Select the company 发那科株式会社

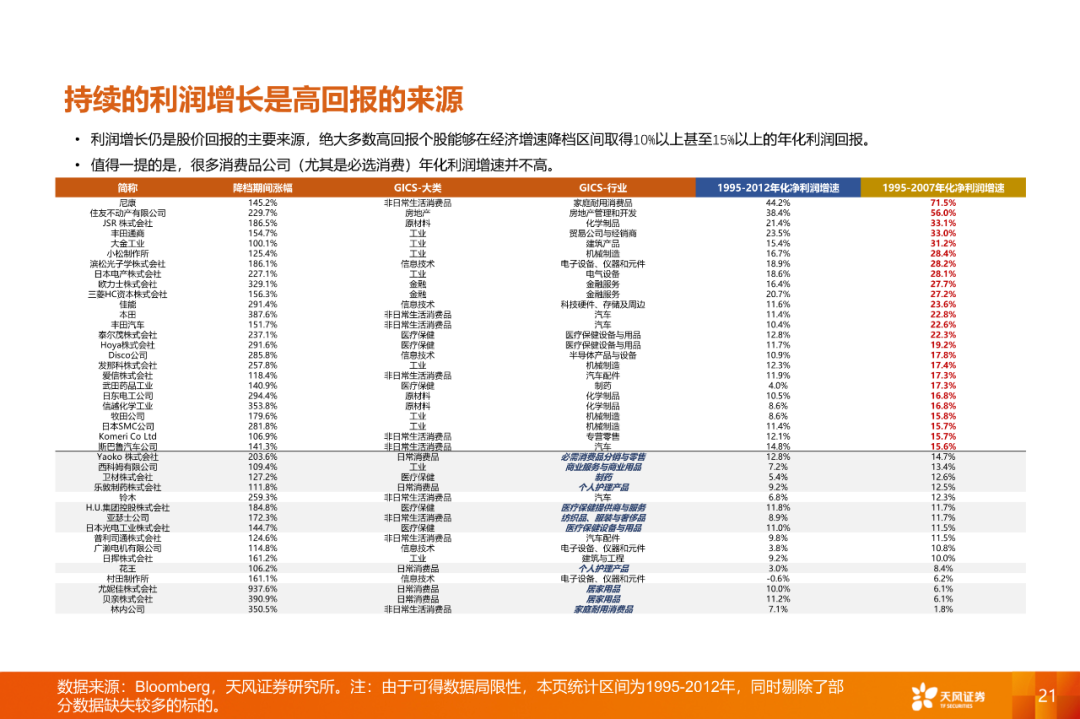(127, 366)
